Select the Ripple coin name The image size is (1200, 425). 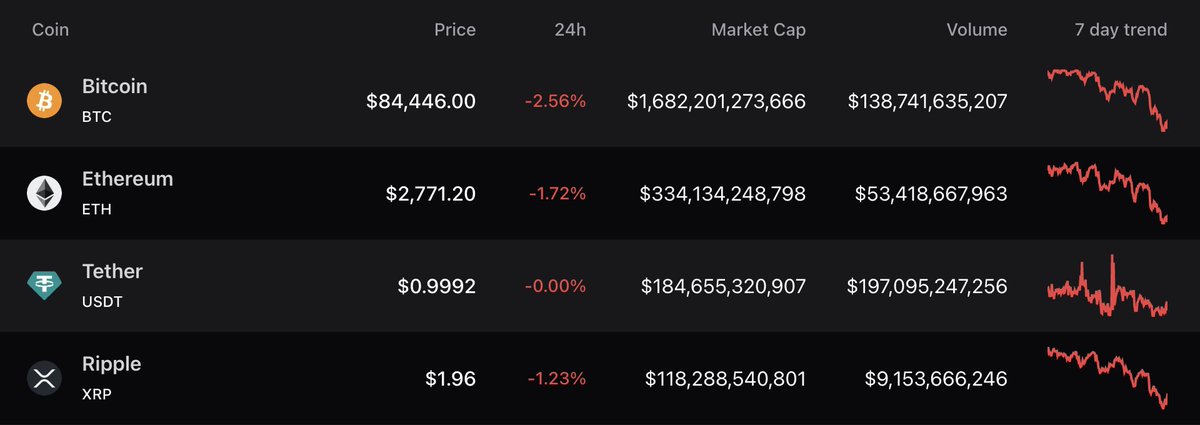tap(111, 364)
